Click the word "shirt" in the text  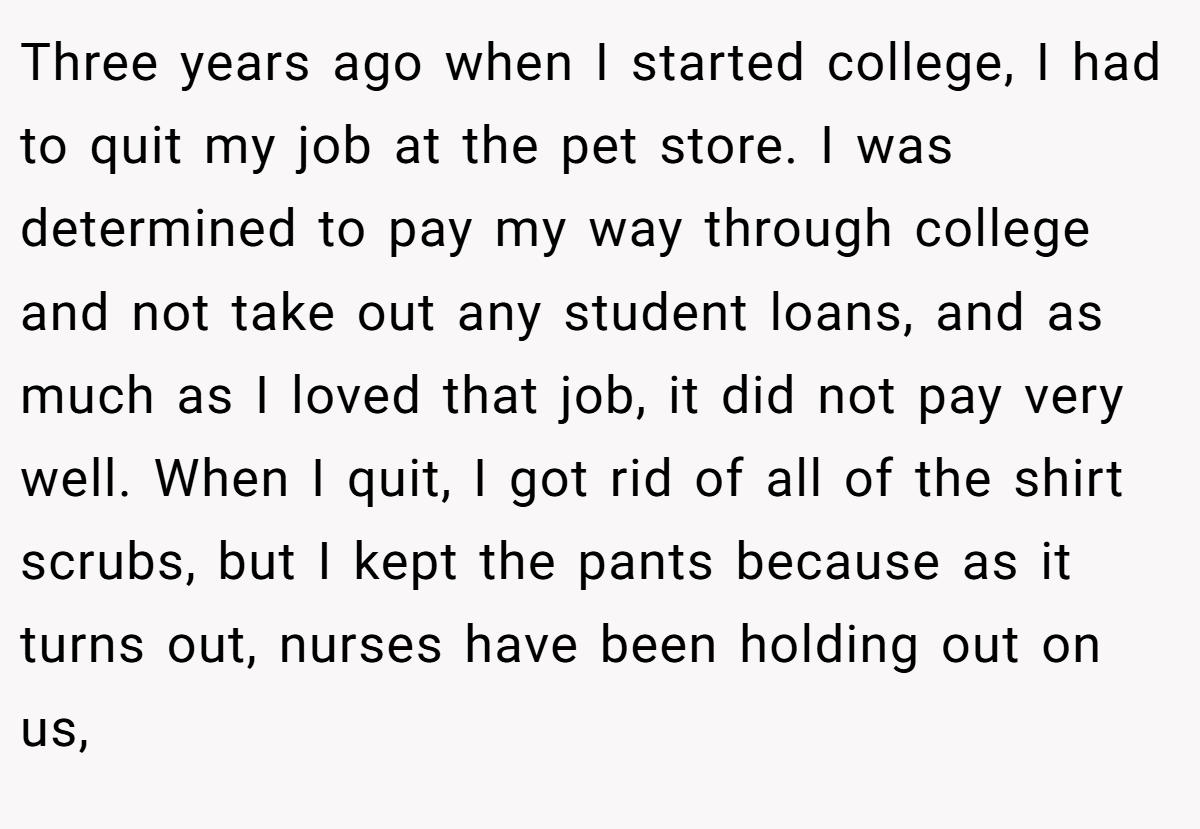tap(1070, 479)
